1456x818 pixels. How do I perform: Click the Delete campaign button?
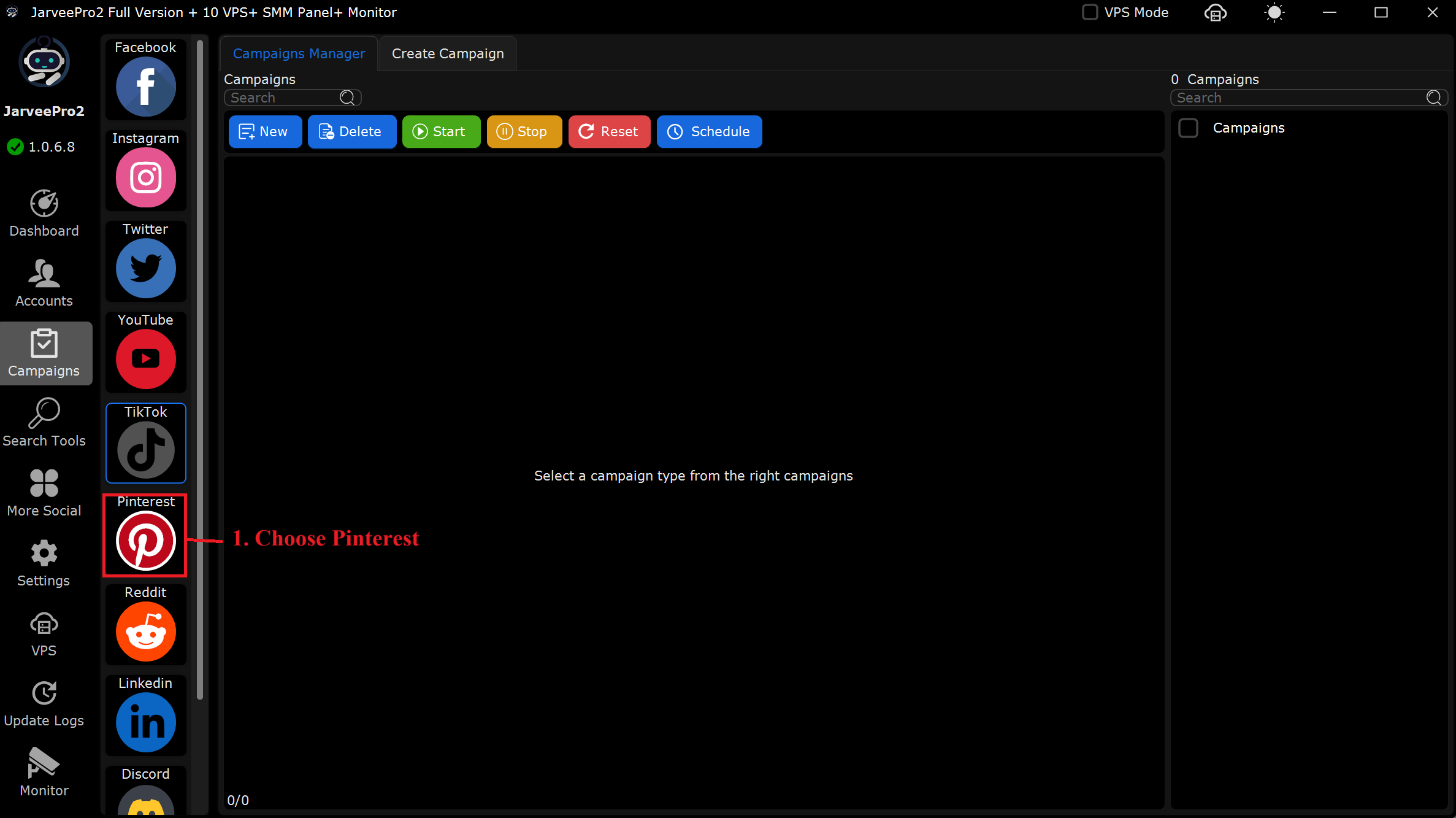pos(352,131)
